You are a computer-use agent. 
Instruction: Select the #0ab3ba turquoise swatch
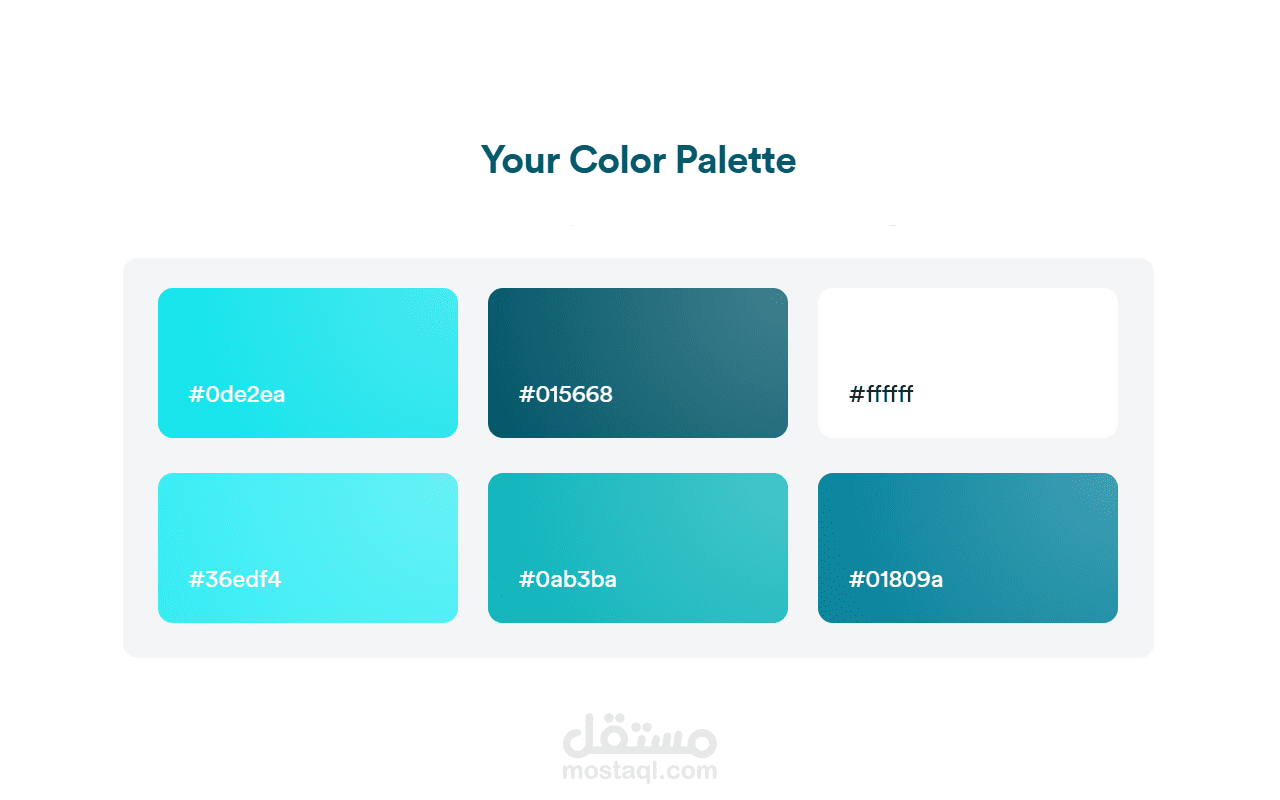(x=638, y=525)
